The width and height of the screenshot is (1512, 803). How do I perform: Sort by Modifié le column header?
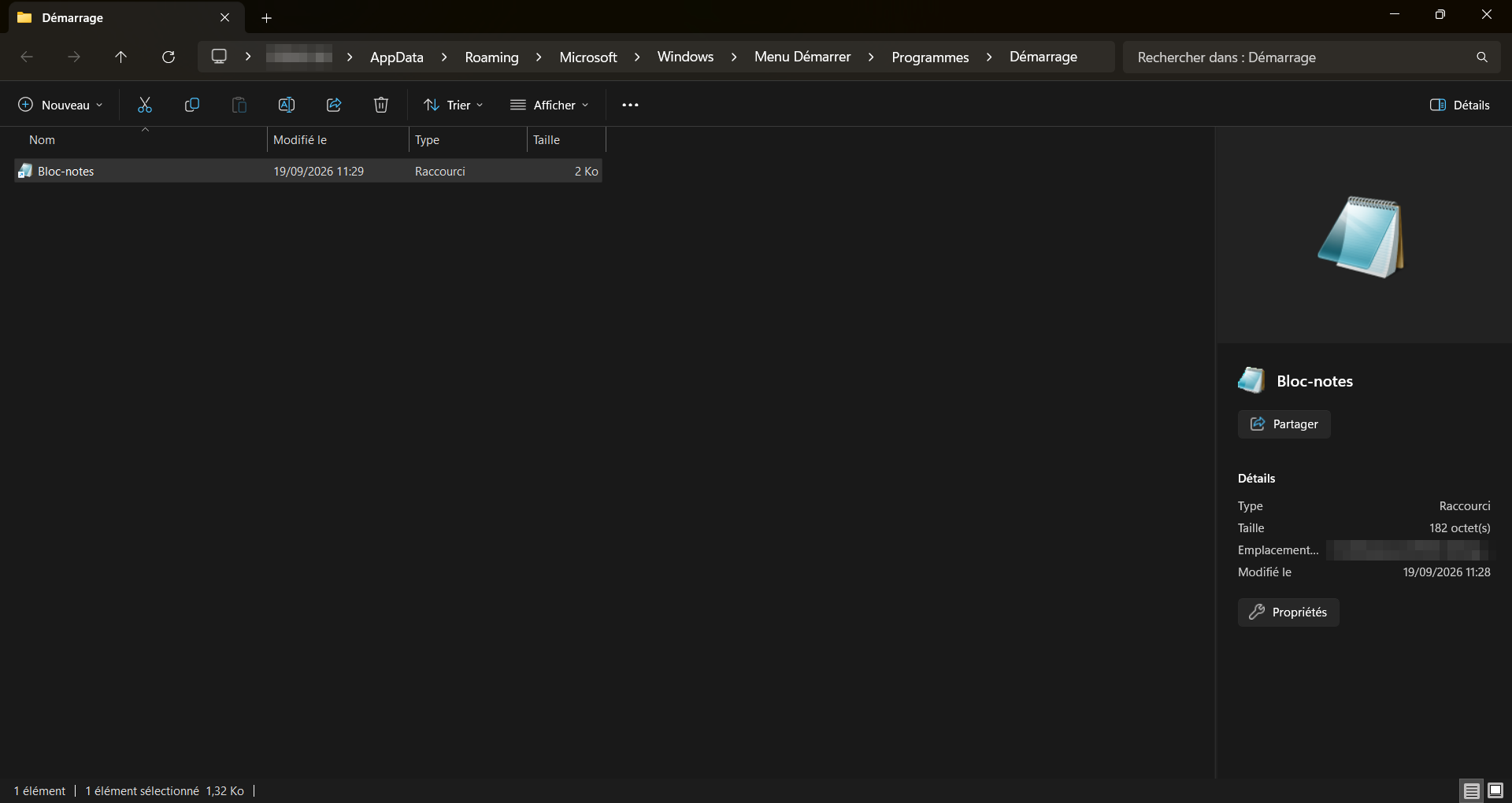(338, 140)
